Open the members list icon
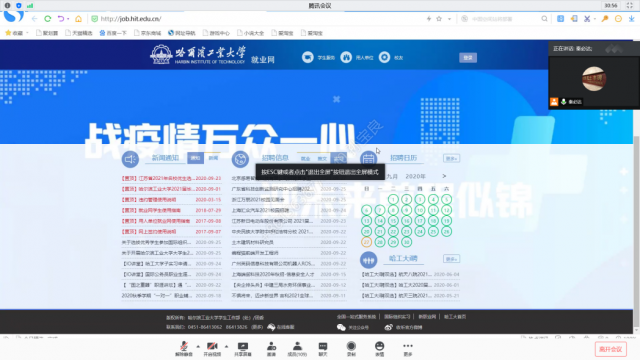 [x=297, y=348]
